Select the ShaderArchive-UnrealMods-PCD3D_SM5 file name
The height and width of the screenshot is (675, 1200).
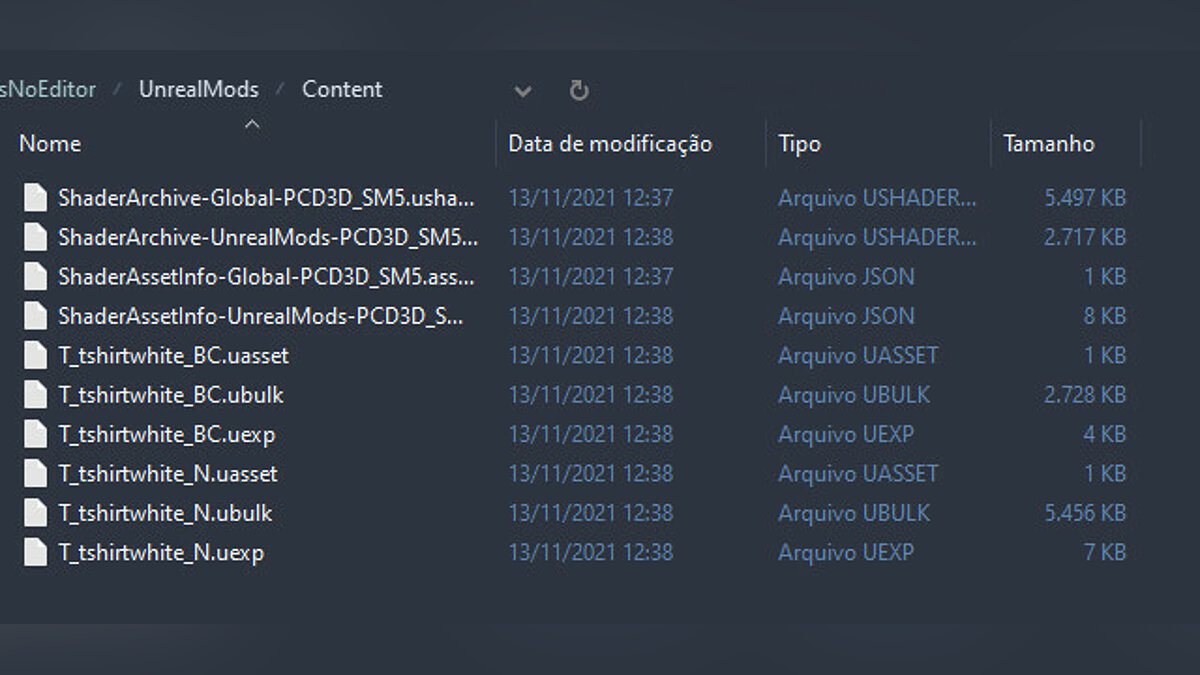point(268,237)
